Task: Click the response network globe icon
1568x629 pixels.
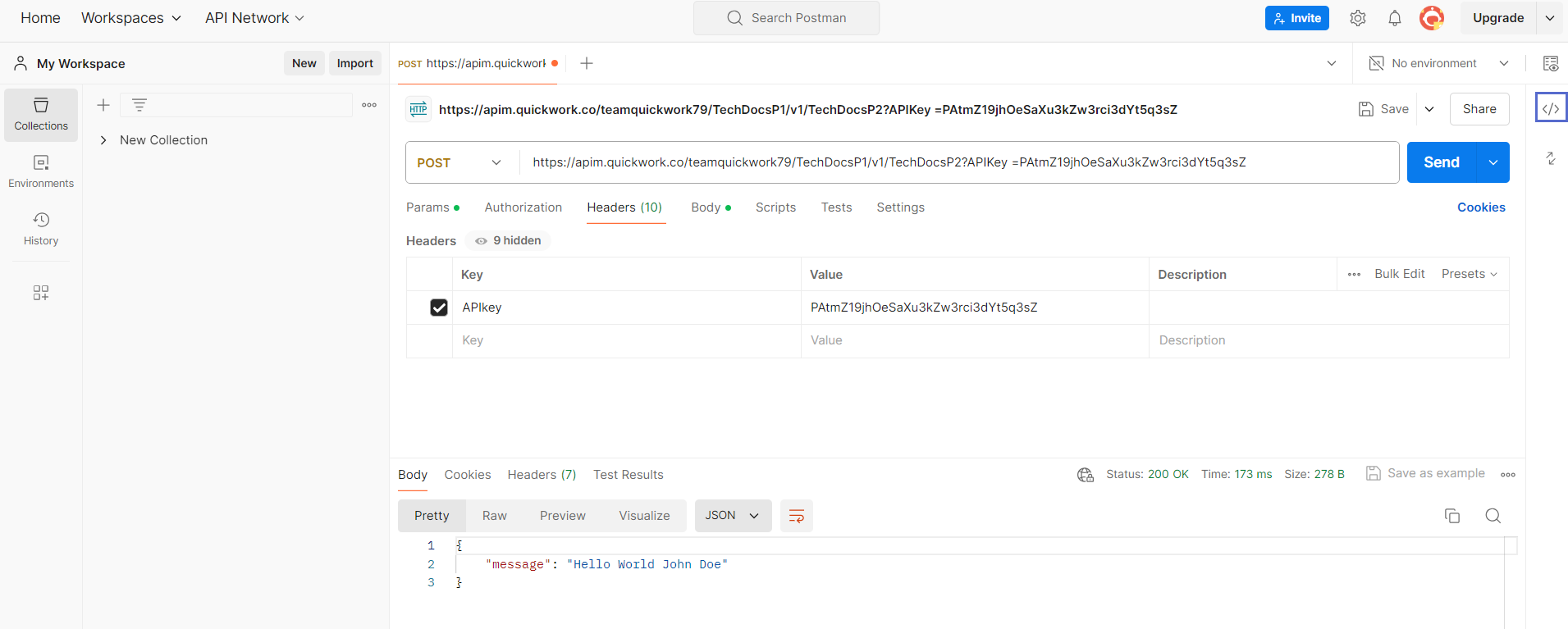Action: 1086,475
